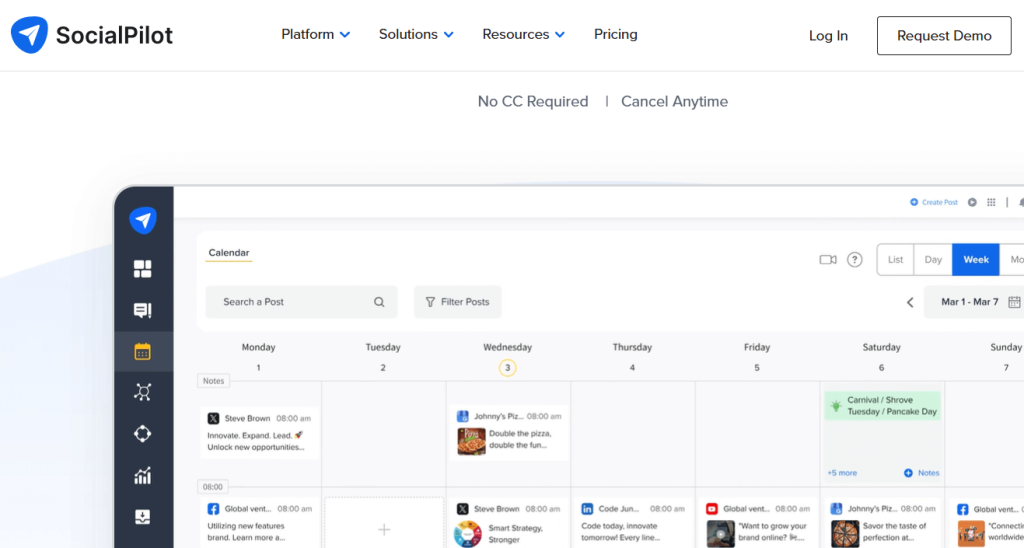Viewport: 1024px width, 548px height.
Task: Click 'Utilizing new features' post text
Action: [x=246, y=531]
